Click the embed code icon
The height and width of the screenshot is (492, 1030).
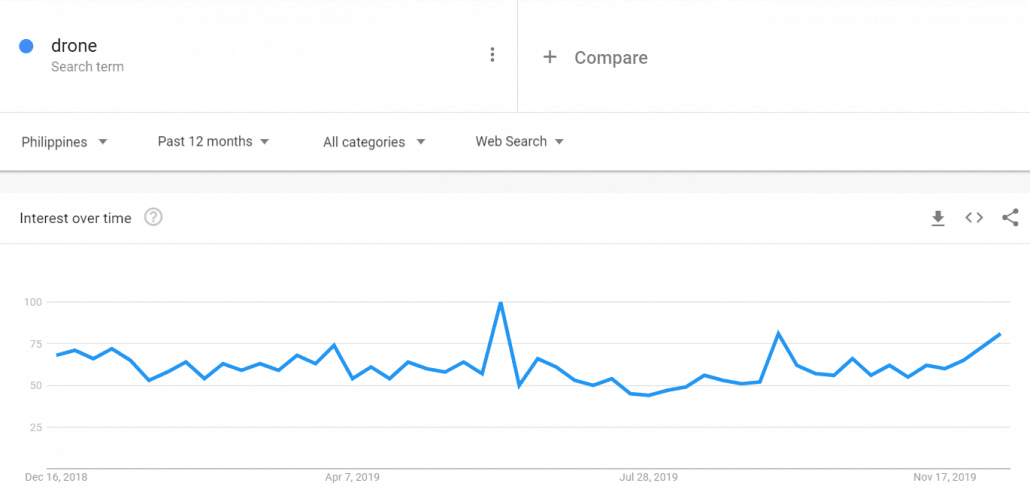[974, 217]
